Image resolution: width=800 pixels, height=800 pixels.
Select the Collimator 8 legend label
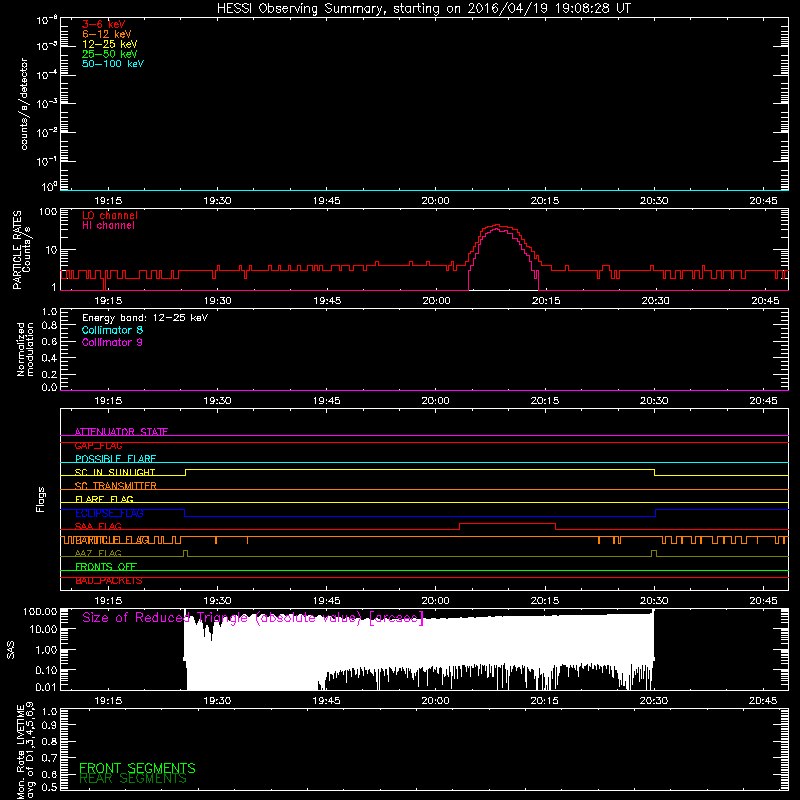point(112,330)
